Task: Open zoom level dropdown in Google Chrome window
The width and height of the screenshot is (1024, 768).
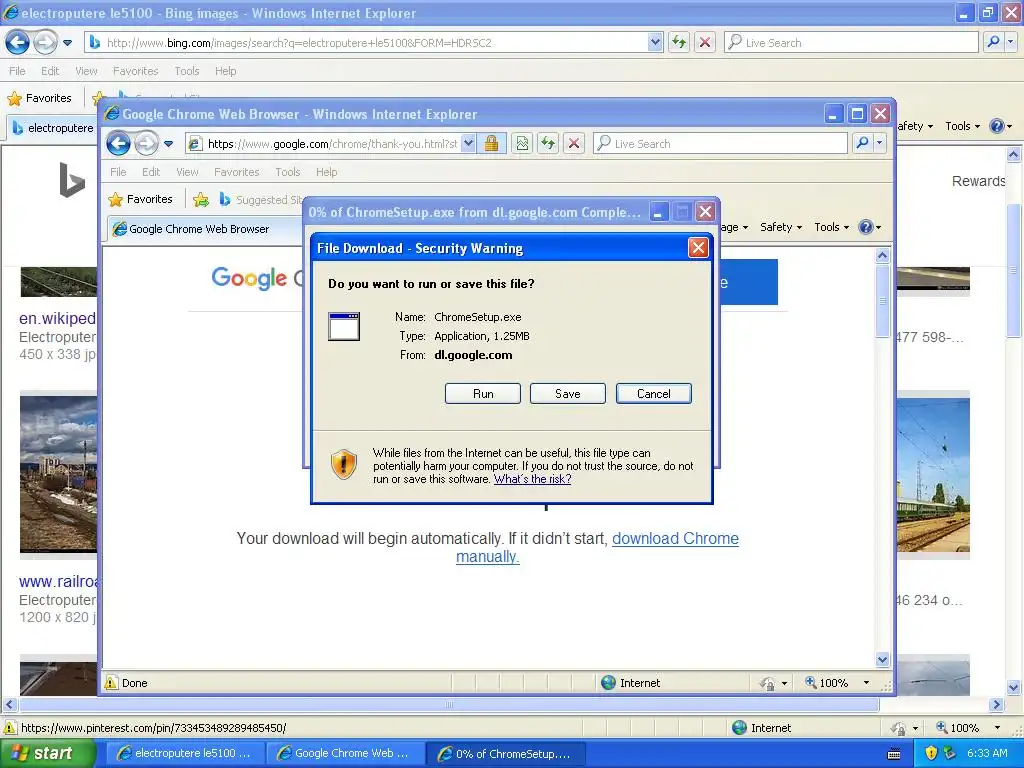Action: click(x=867, y=683)
